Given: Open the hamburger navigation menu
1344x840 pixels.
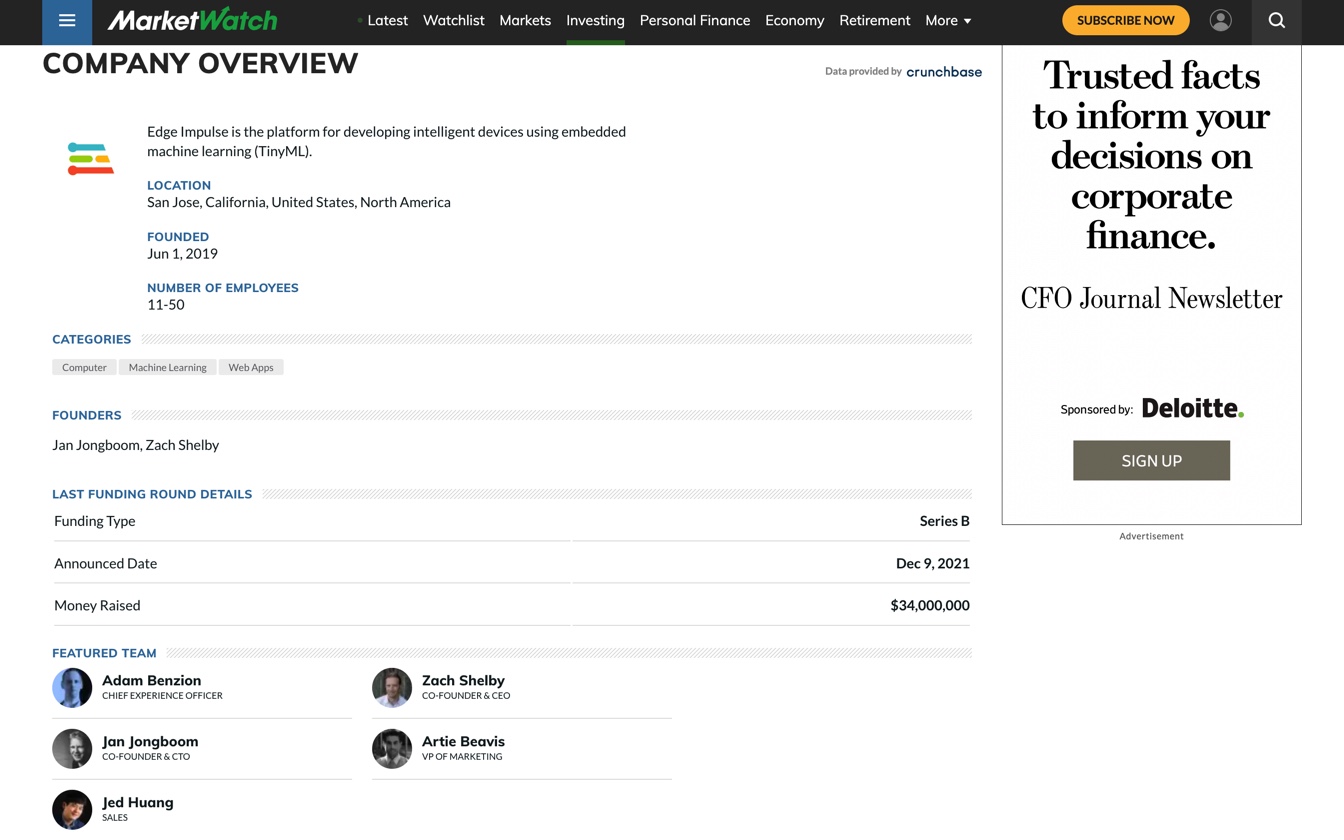Looking at the screenshot, I should [67, 21].
